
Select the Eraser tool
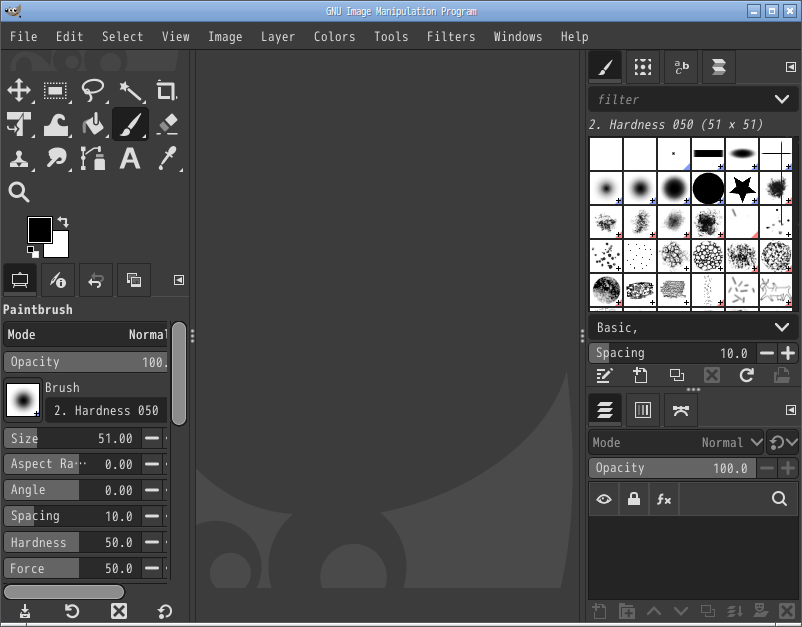coord(167,124)
